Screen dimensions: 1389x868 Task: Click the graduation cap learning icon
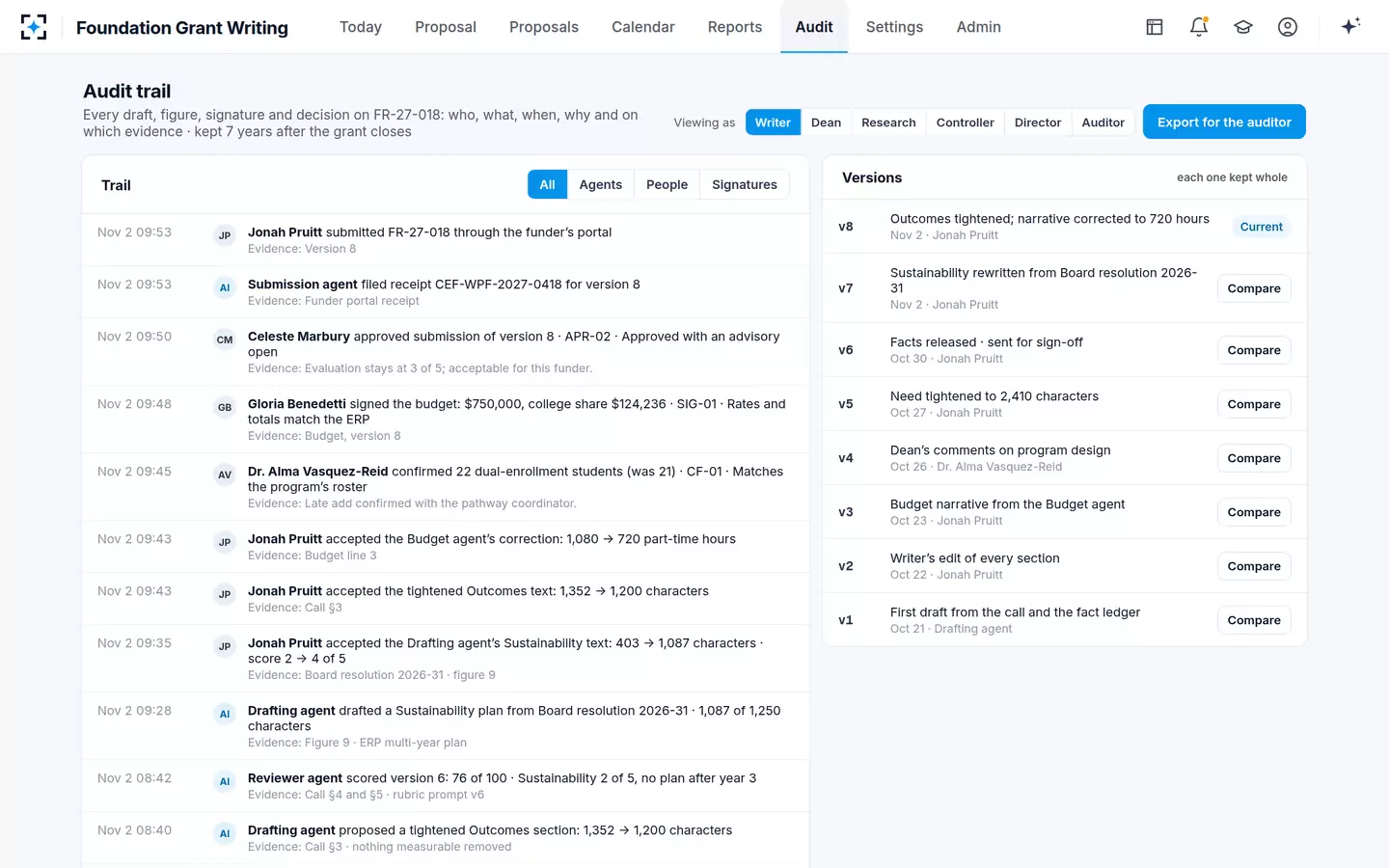(x=1243, y=27)
